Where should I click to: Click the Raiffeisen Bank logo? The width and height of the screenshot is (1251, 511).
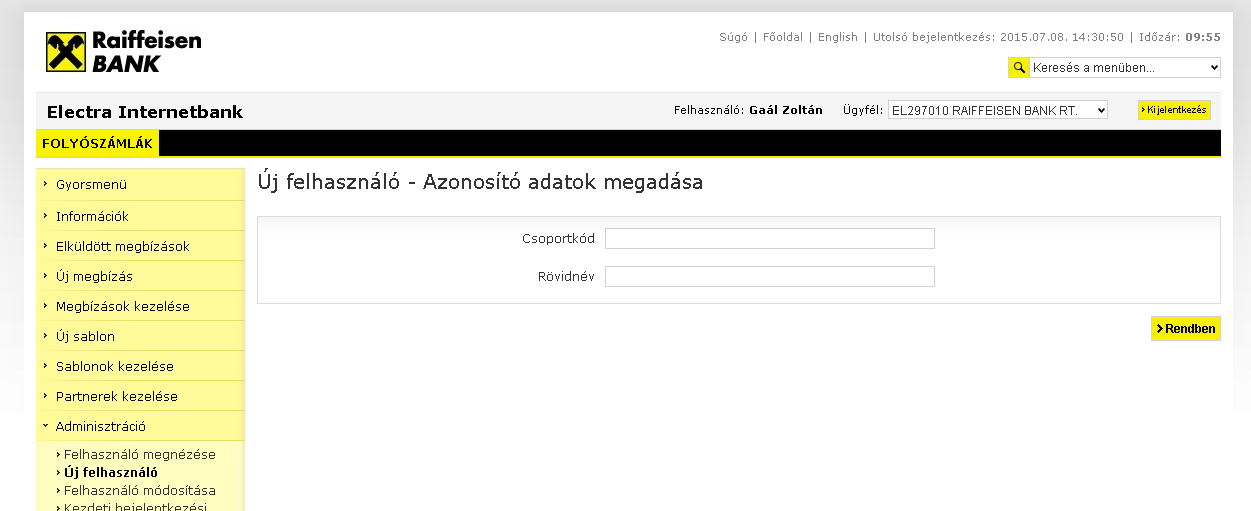pos(123,52)
